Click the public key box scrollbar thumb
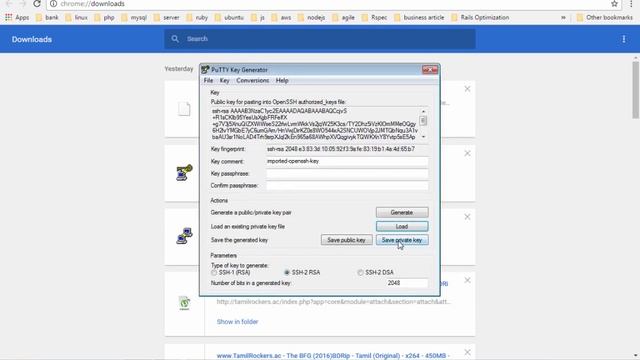The height and width of the screenshot is (360, 640). click(423, 121)
